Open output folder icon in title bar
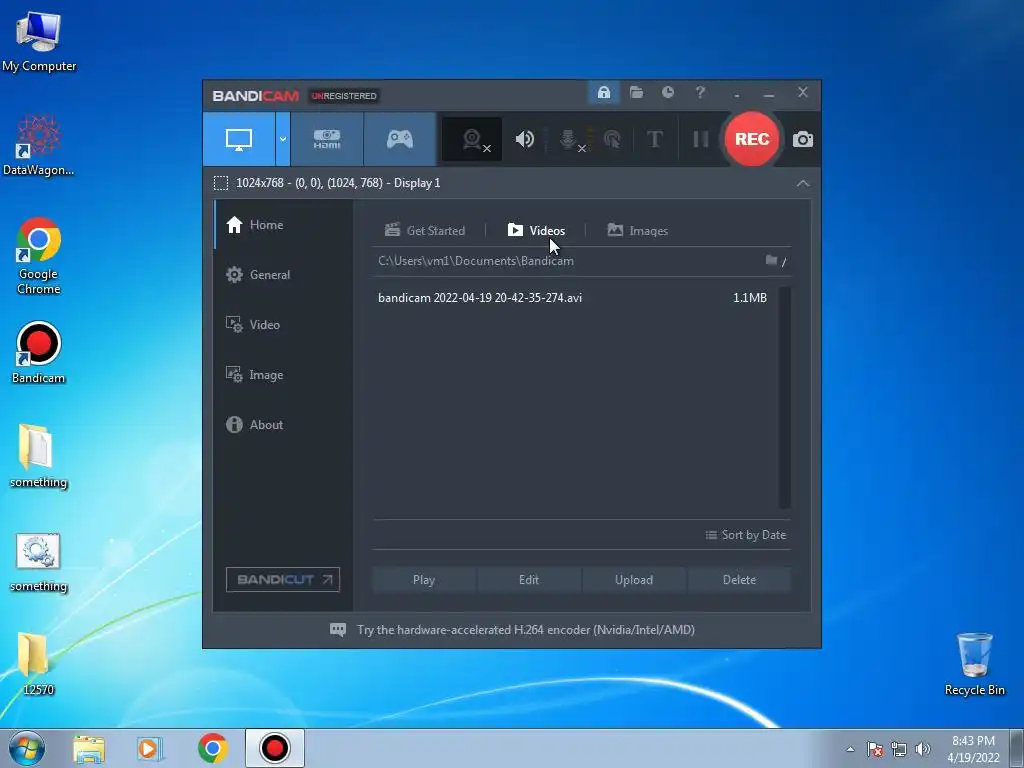Viewport: 1024px width, 768px height. click(636, 93)
